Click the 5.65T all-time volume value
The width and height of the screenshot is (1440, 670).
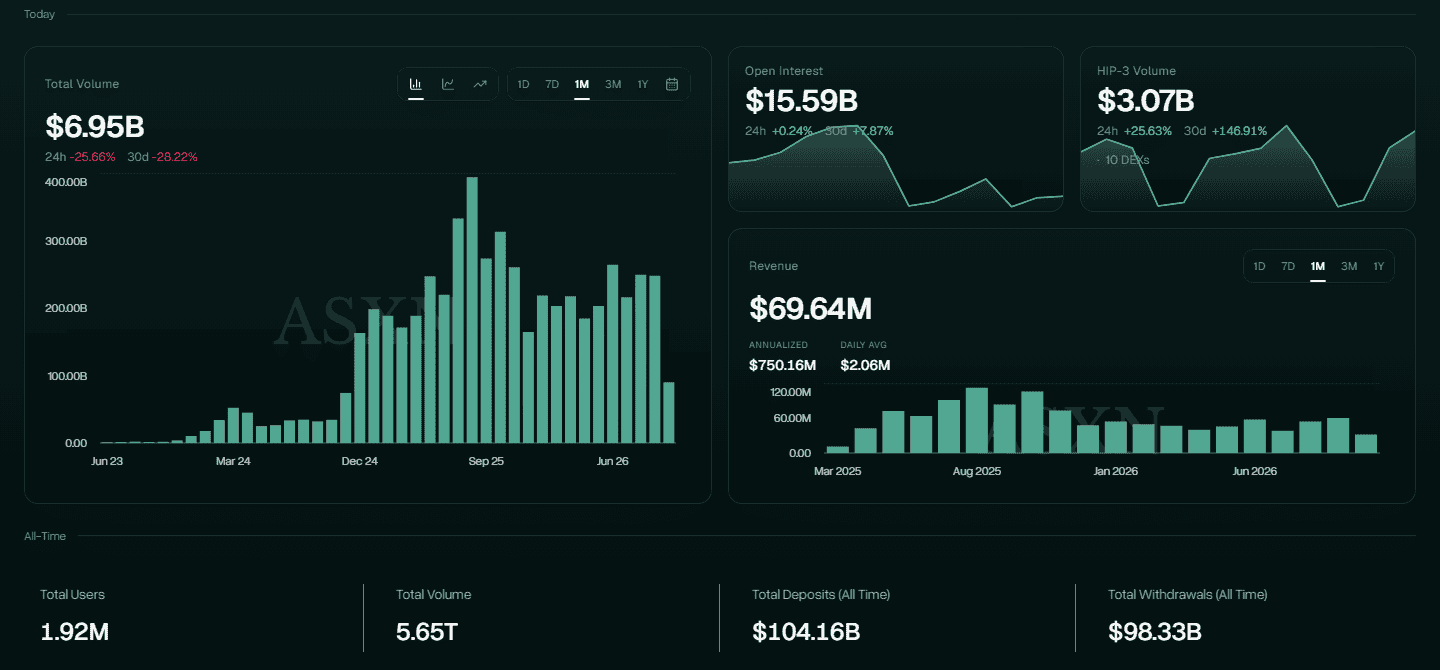point(428,632)
